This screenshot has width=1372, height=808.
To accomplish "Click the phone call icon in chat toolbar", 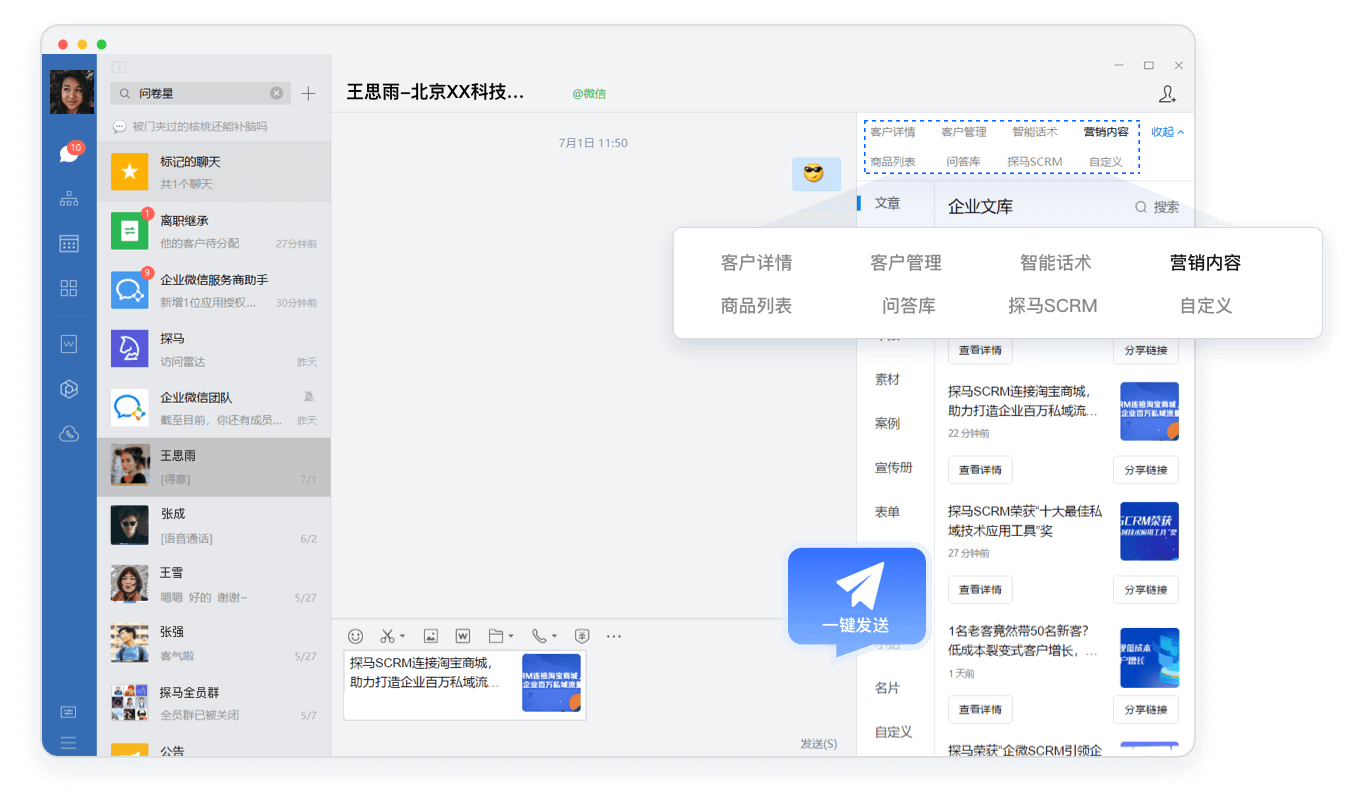I will tap(539, 636).
